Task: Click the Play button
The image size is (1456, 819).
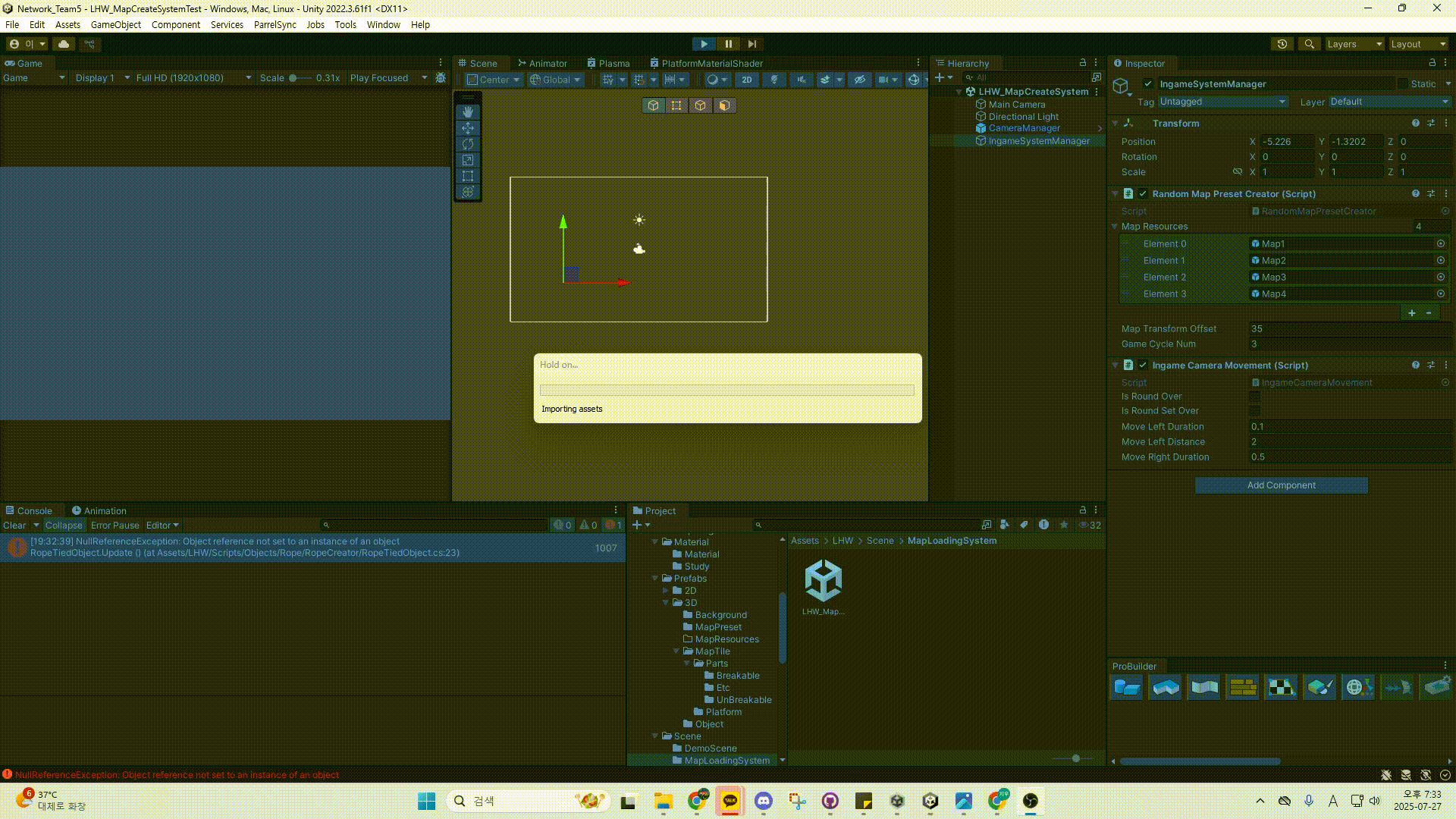Action: [704, 44]
